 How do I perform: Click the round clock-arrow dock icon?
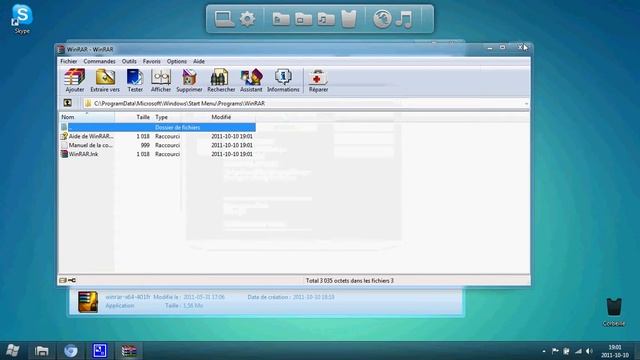(382, 19)
